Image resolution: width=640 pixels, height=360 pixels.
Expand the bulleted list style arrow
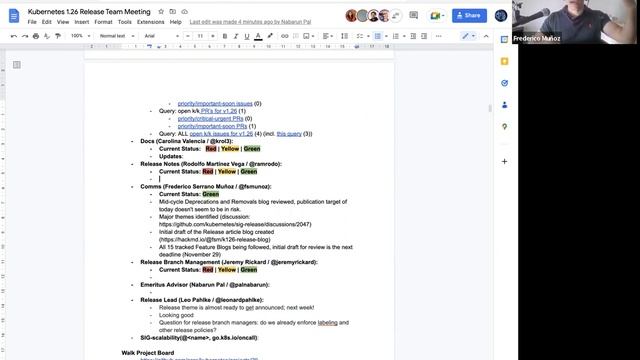point(386,36)
